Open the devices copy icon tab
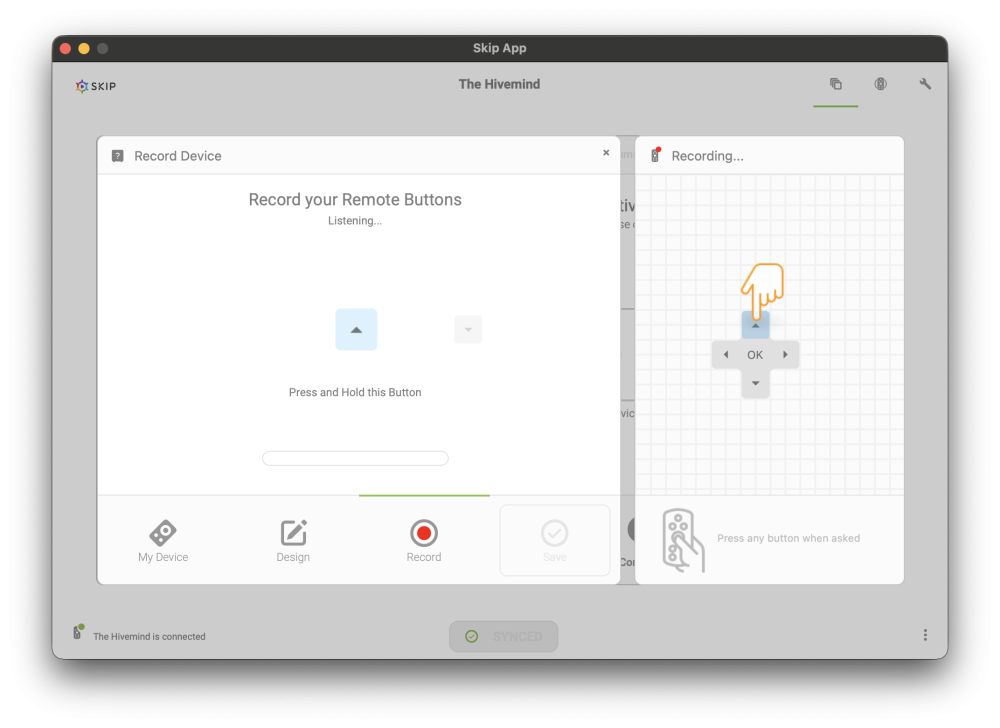 pos(835,84)
